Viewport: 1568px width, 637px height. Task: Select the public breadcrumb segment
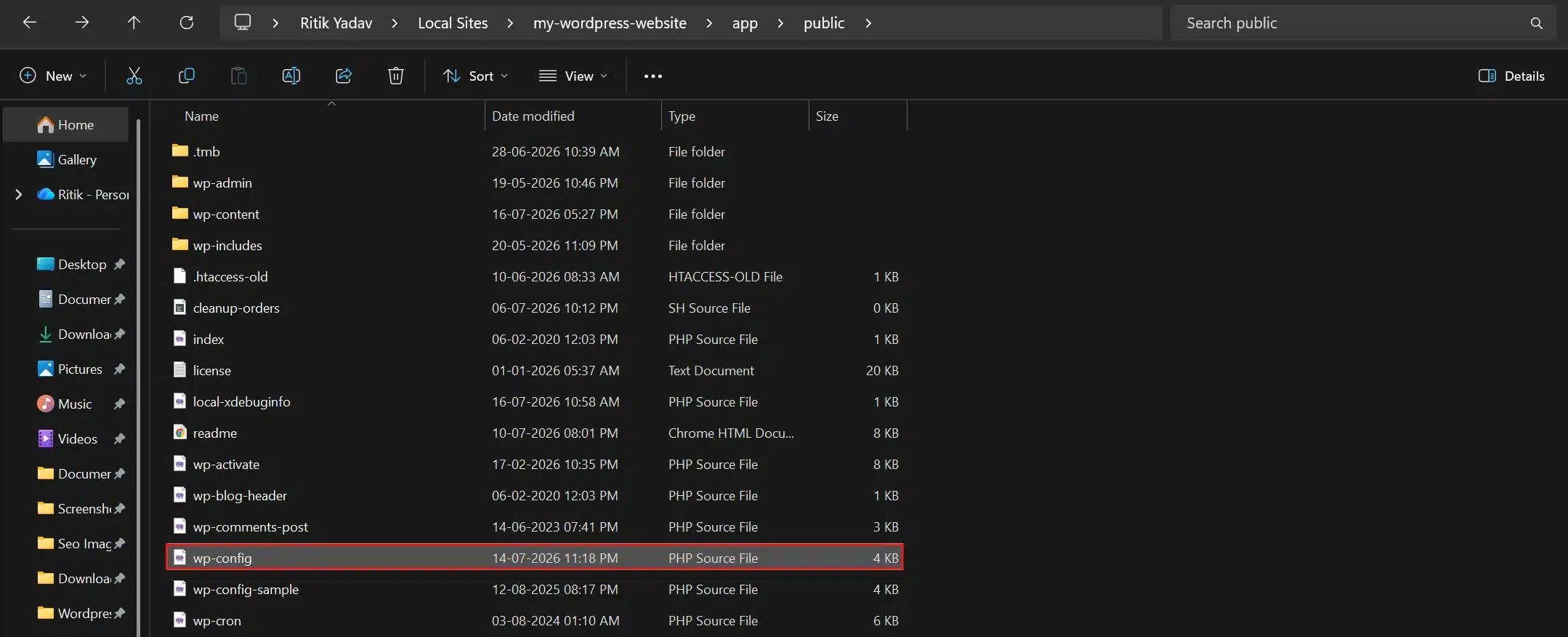pyautogui.click(x=824, y=23)
